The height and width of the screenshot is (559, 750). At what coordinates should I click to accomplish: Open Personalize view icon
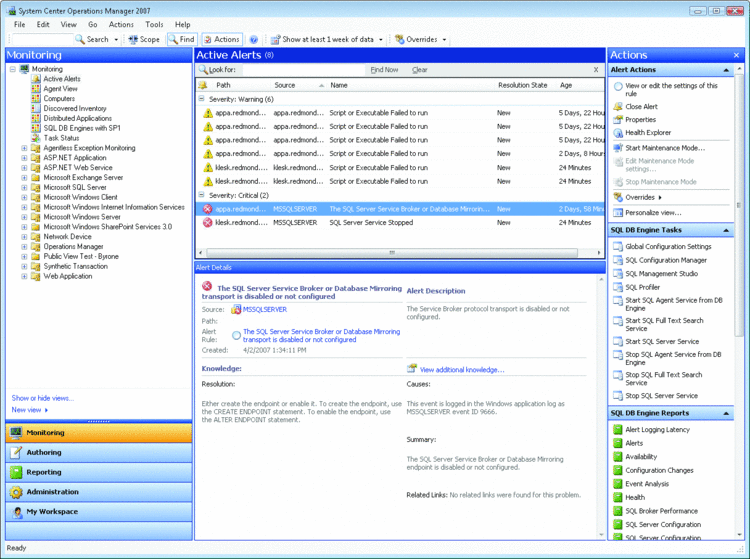point(618,213)
